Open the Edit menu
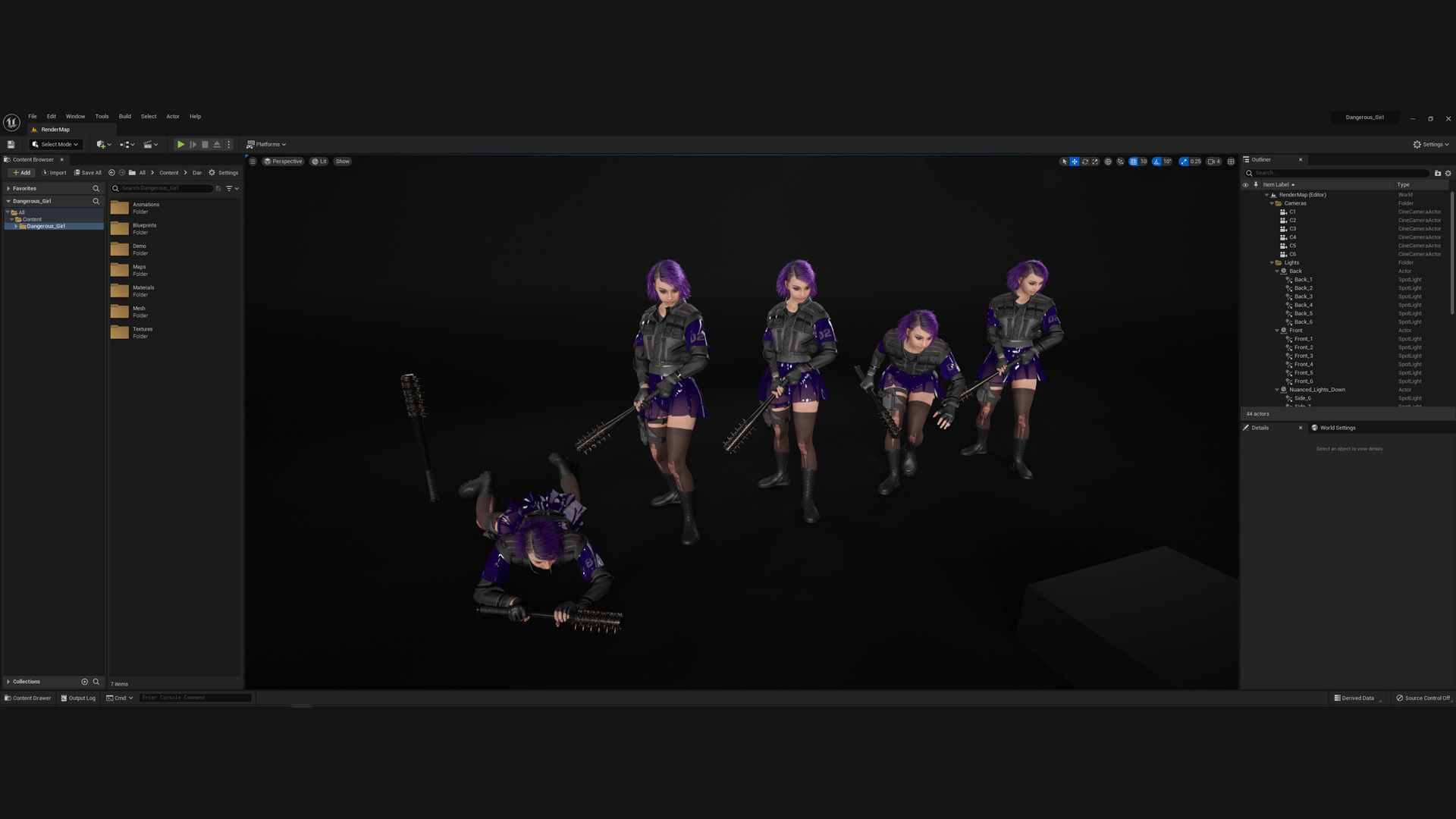This screenshot has height=819, width=1456. (x=52, y=117)
